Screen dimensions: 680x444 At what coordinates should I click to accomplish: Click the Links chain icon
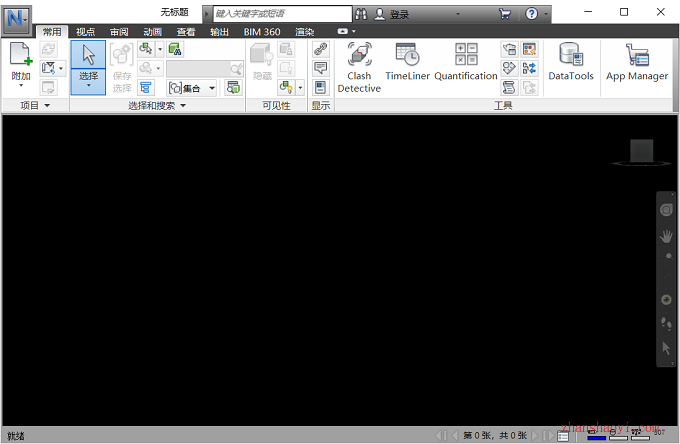(320, 49)
